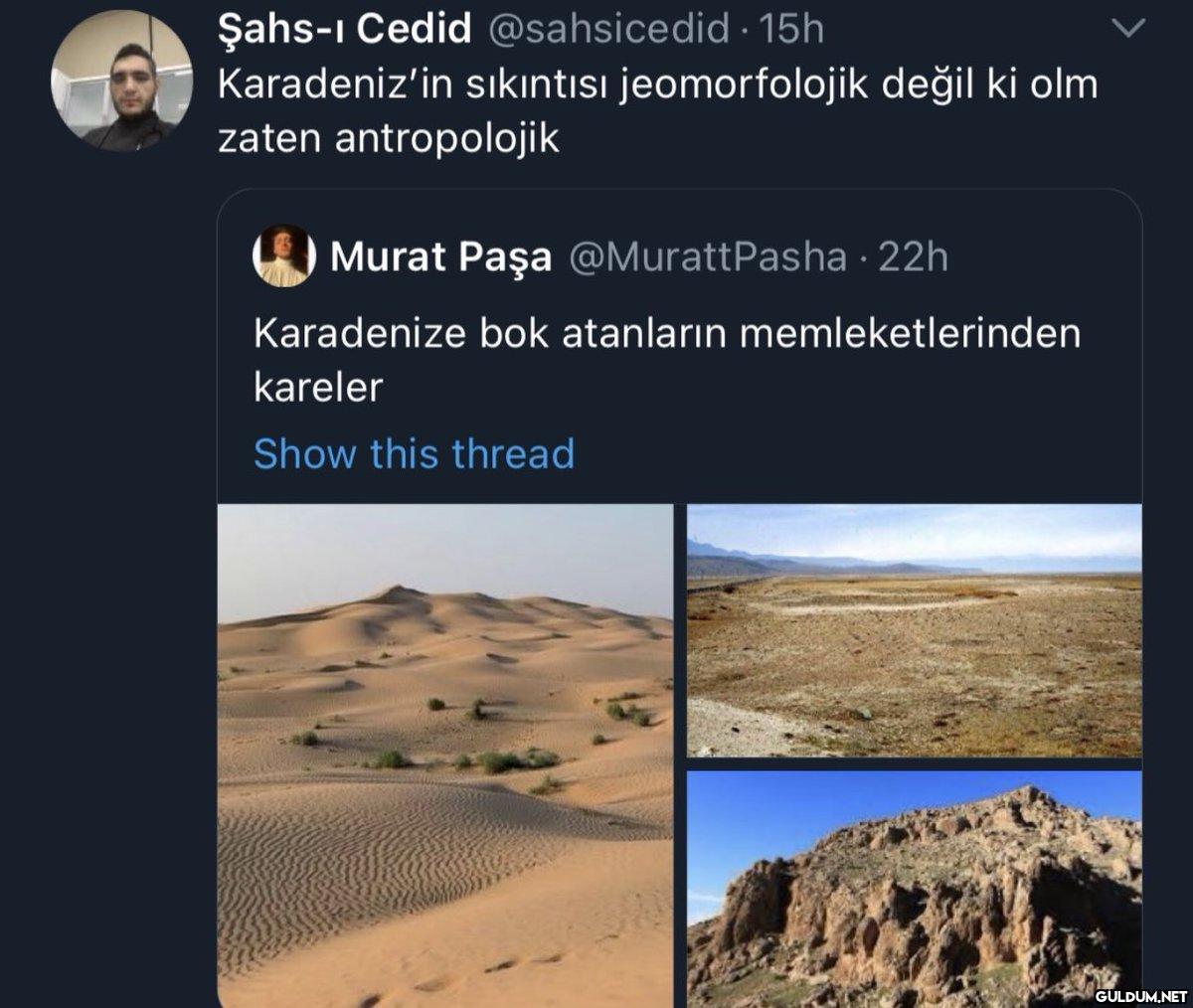
Task: Click the GULDUM.NET watermark
Action: (1141, 995)
